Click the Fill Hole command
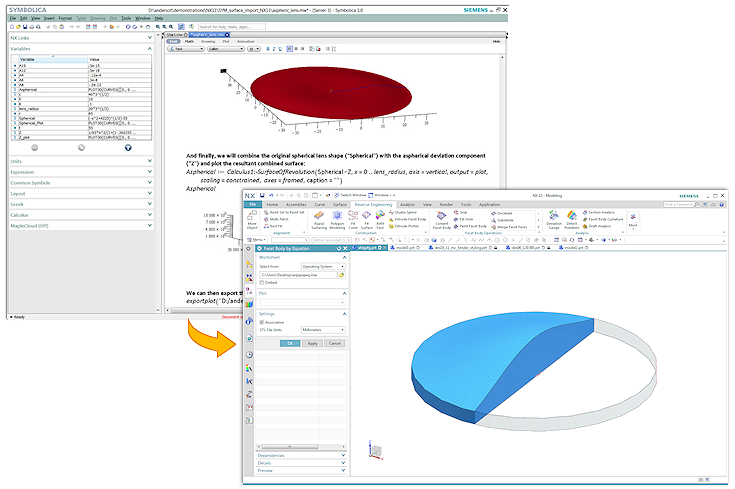 465,219
